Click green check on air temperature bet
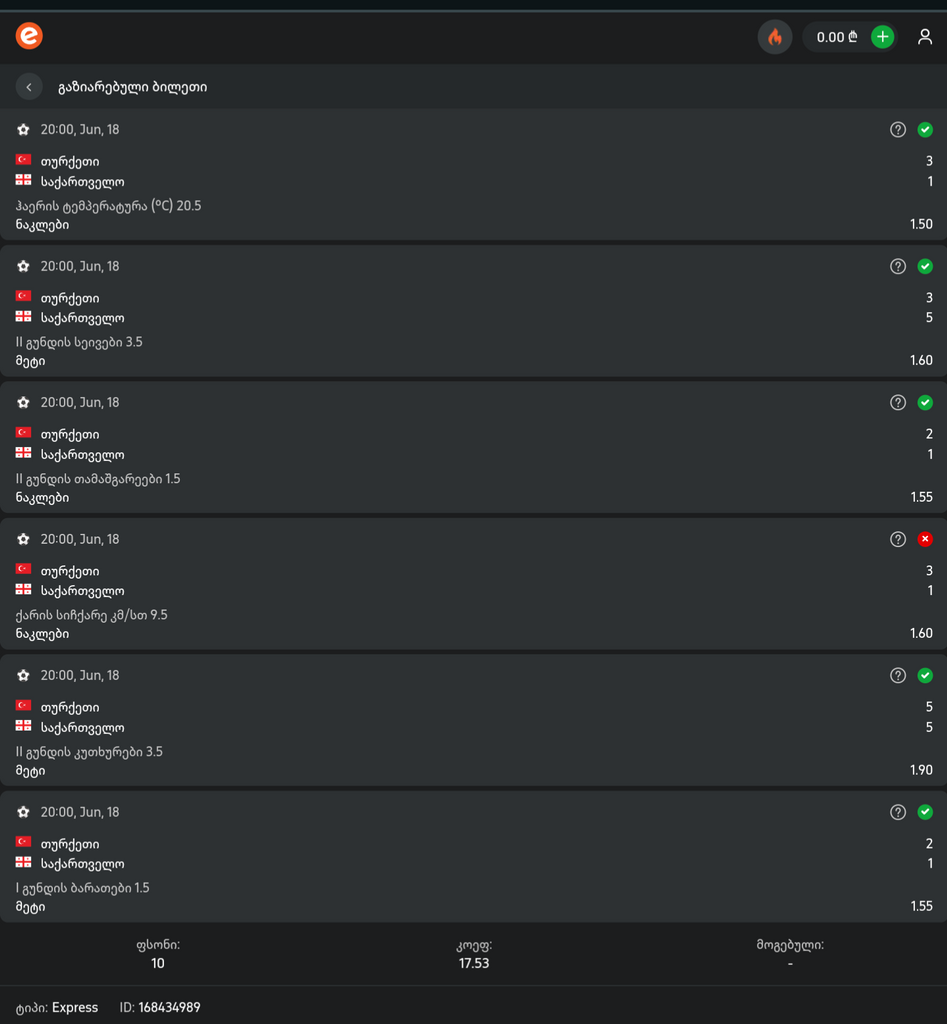The height and width of the screenshot is (1024, 947). tap(925, 130)
